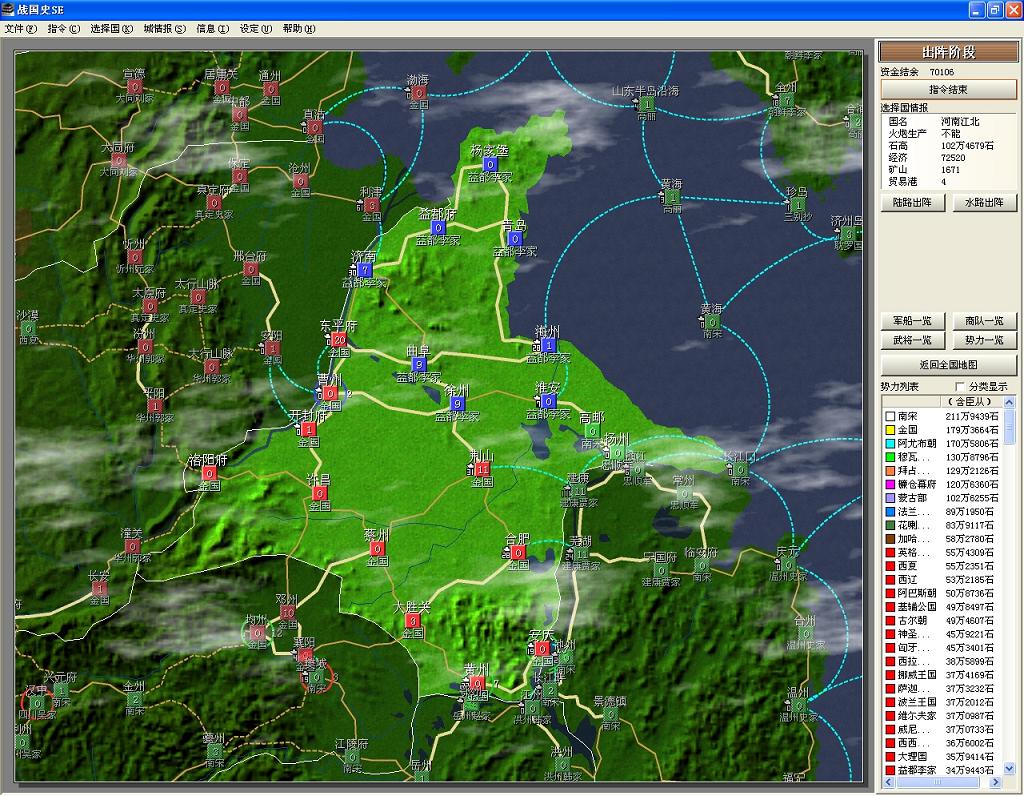This screenshot has height=796, width=1024.
Task: Select the red 合肥 castle marker
Action: pyautogui.click(x=517, y=552)
